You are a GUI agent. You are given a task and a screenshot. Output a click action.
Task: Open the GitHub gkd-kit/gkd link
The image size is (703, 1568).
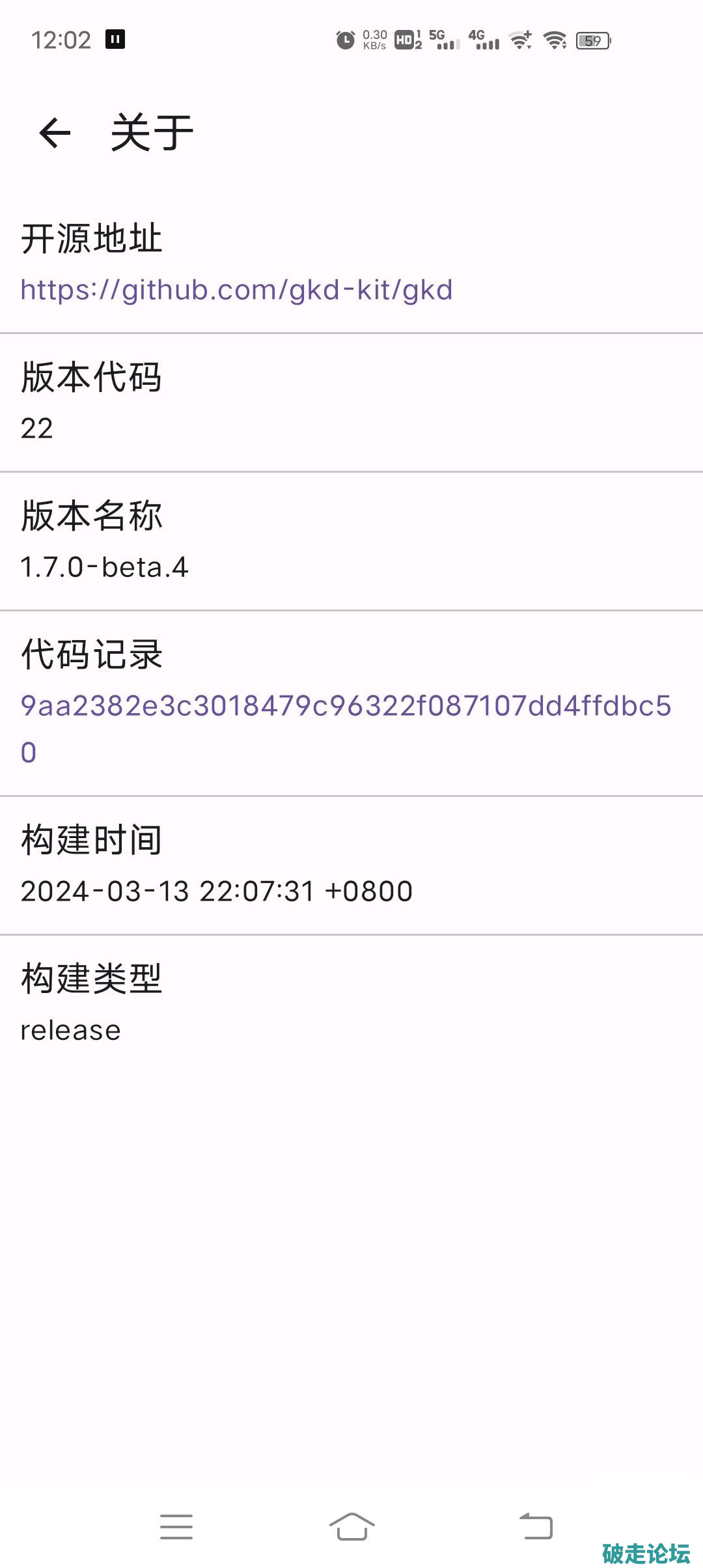(236, 290)
